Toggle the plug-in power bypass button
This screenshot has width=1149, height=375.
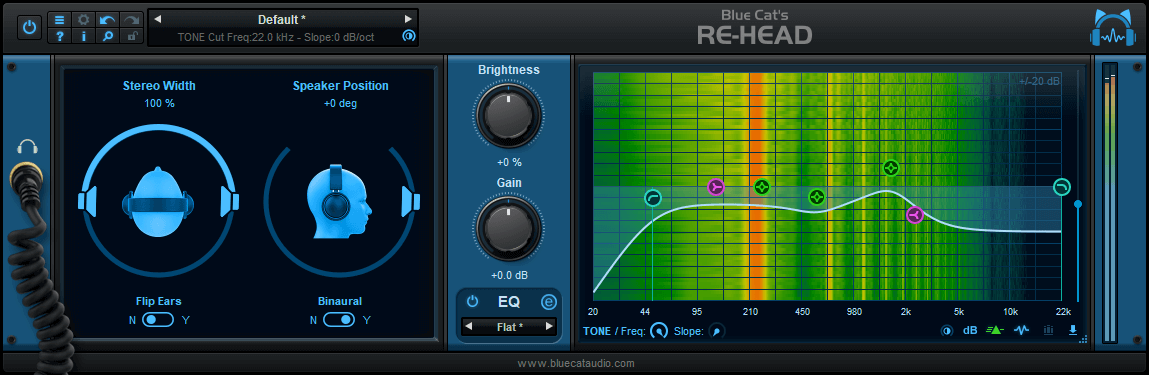tap(29, 27)
